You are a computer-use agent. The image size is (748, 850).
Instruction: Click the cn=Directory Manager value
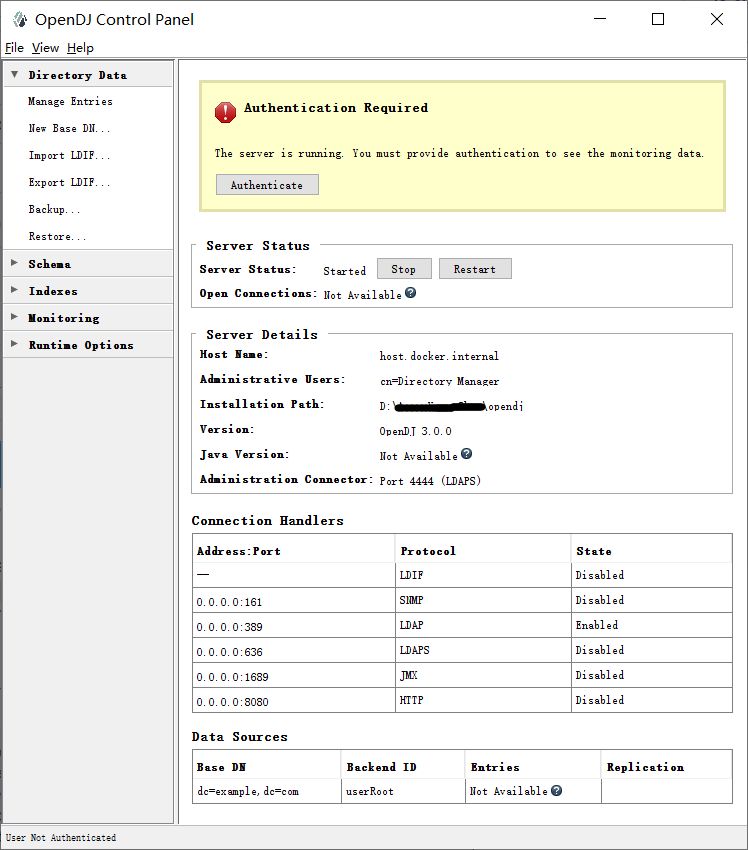click(440, 381)
